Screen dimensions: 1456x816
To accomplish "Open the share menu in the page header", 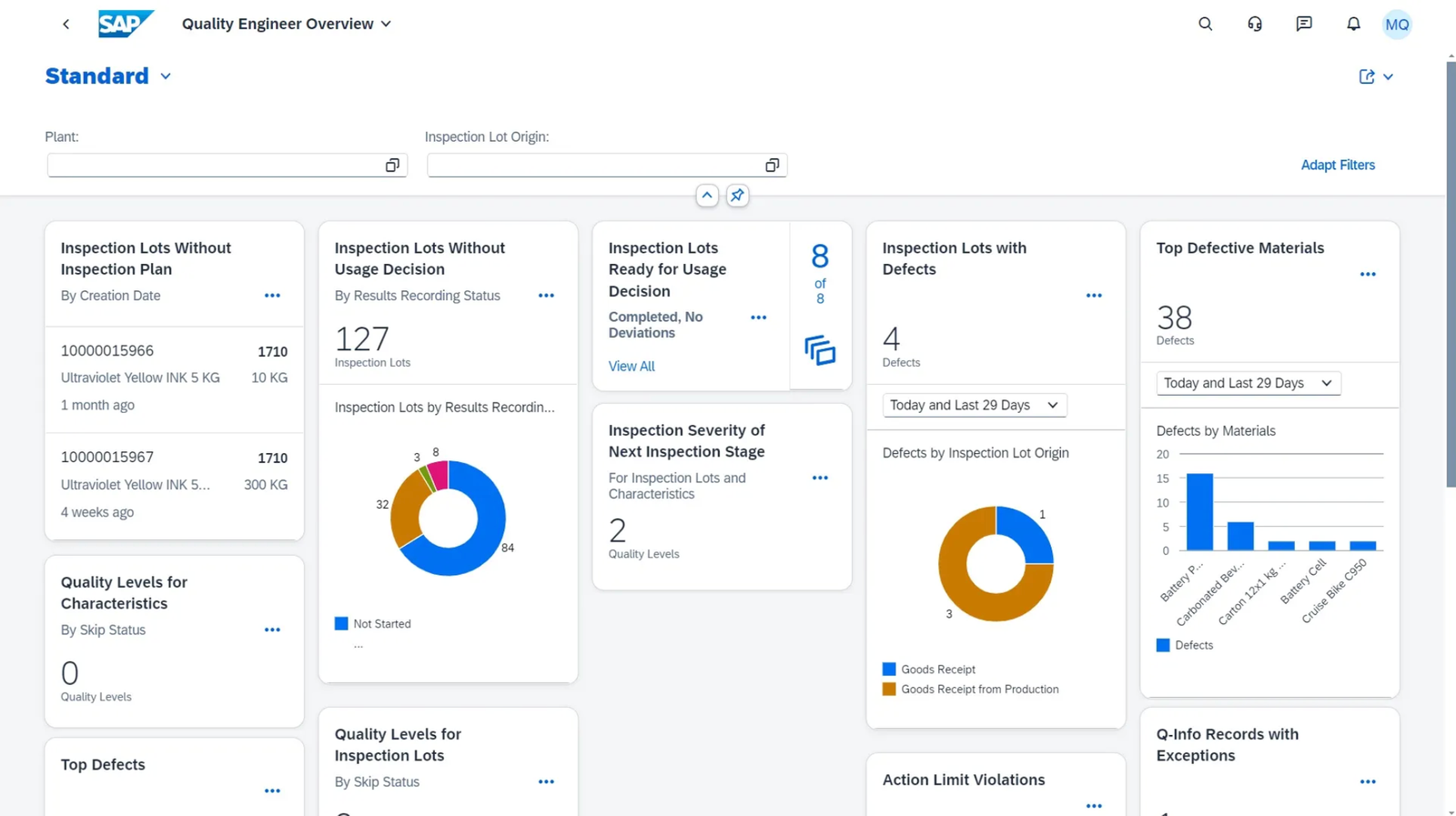I will 1375,77.
